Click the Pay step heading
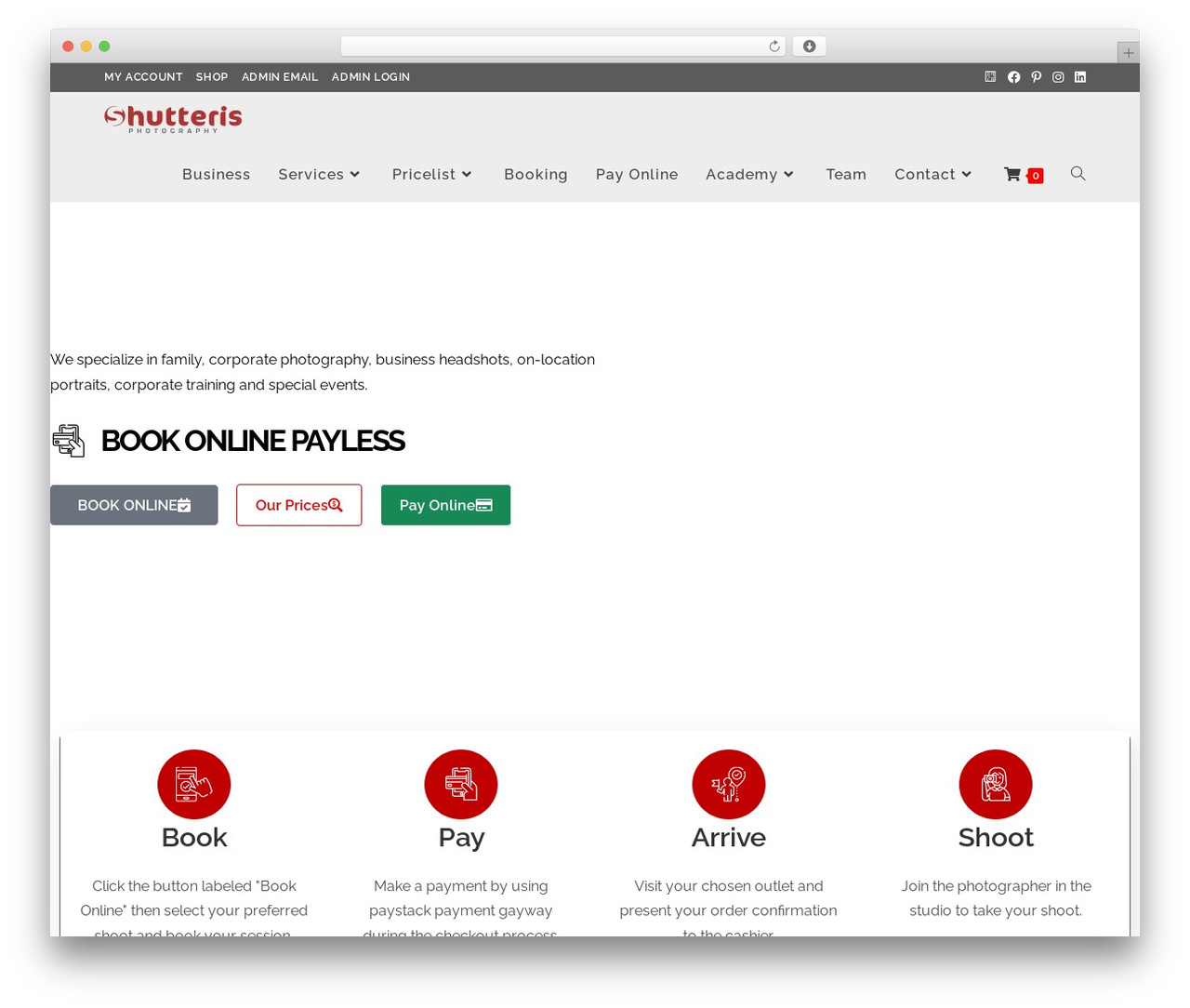The height and width of the screenshot is (1008, 1190). click(x=461, y=838)
